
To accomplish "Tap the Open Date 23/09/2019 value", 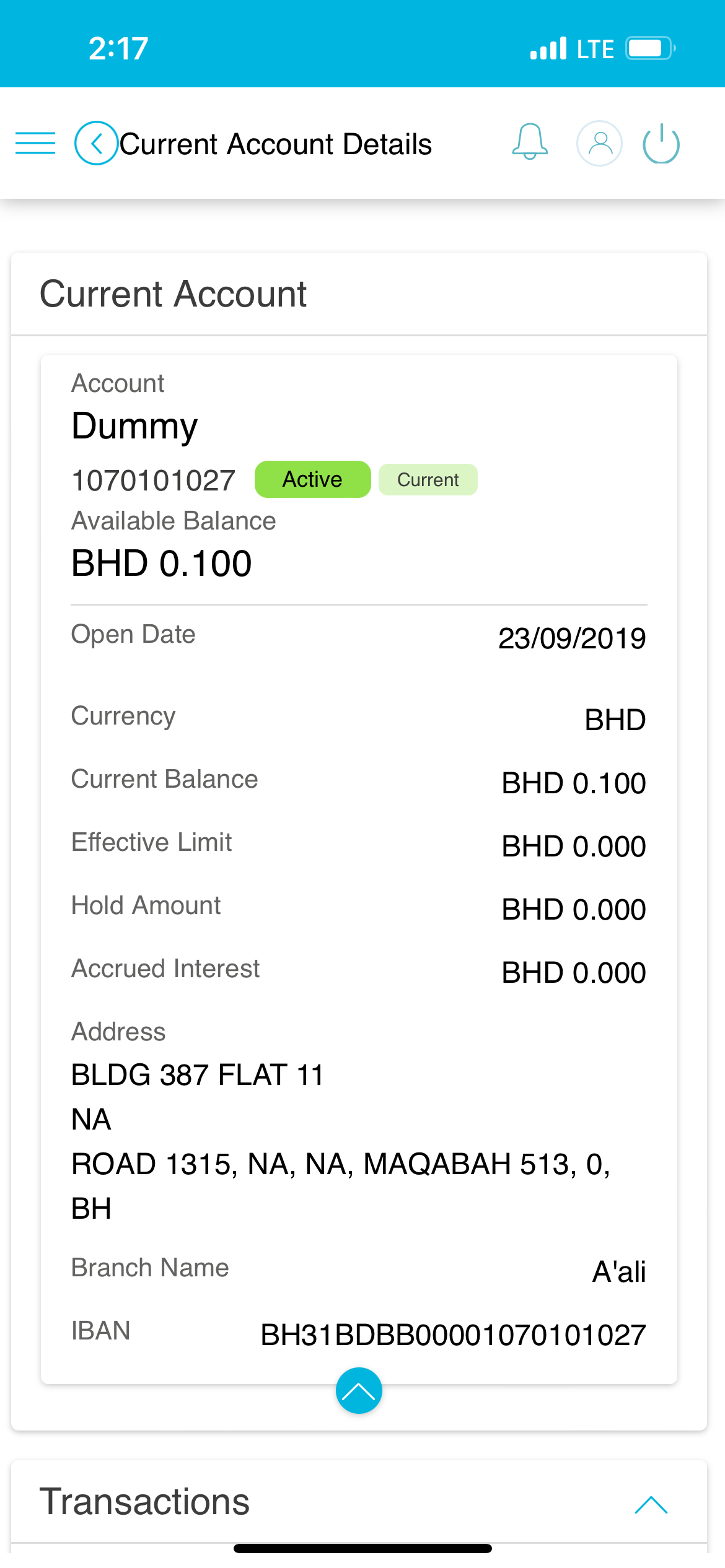I will click(572, 638).
